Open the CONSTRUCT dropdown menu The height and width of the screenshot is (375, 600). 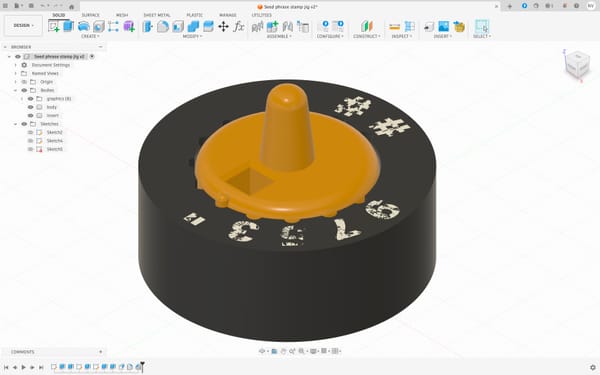pos(367,36)
